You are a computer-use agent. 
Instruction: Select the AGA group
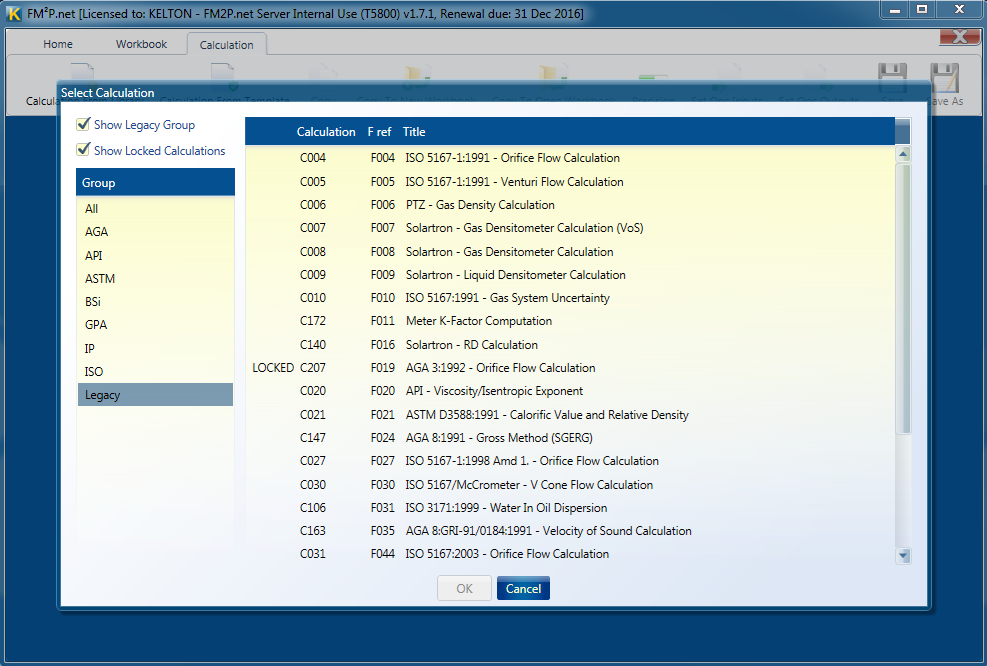(155, 232)
